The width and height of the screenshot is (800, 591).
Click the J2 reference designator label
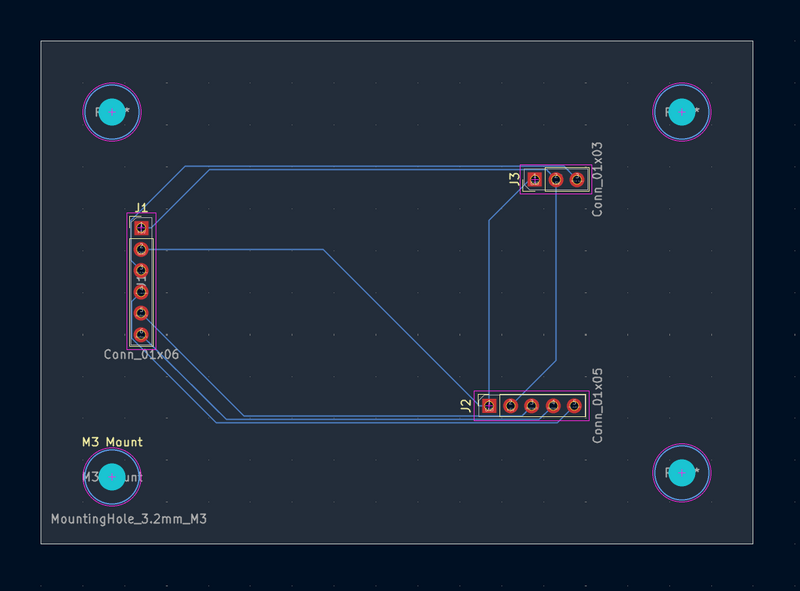coord(466,406)
